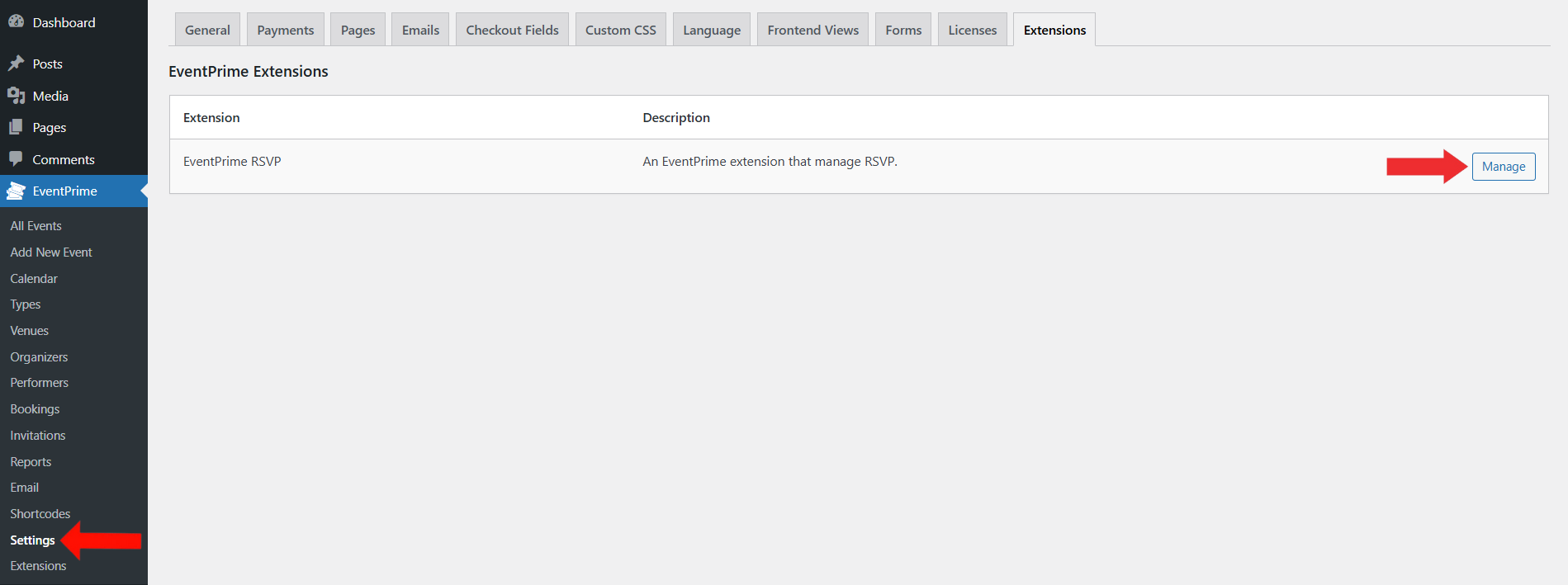View Bookings submenu item

[35, 409]
